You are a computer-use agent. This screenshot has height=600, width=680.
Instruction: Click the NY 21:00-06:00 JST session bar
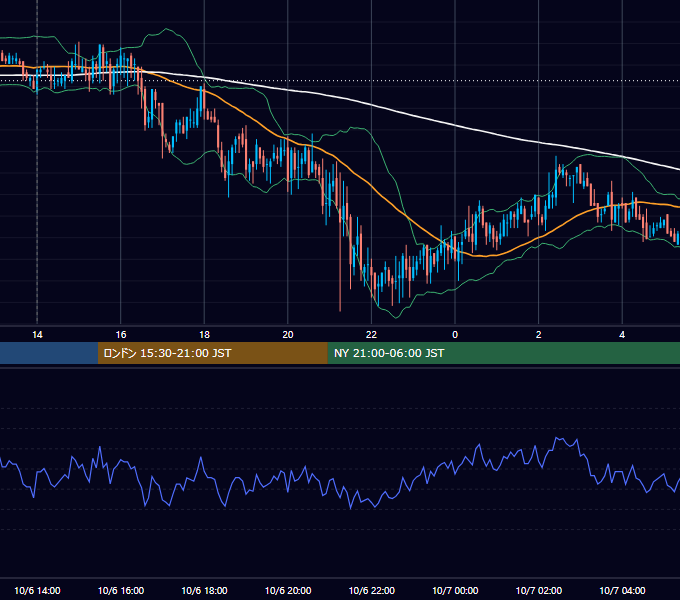503,353
